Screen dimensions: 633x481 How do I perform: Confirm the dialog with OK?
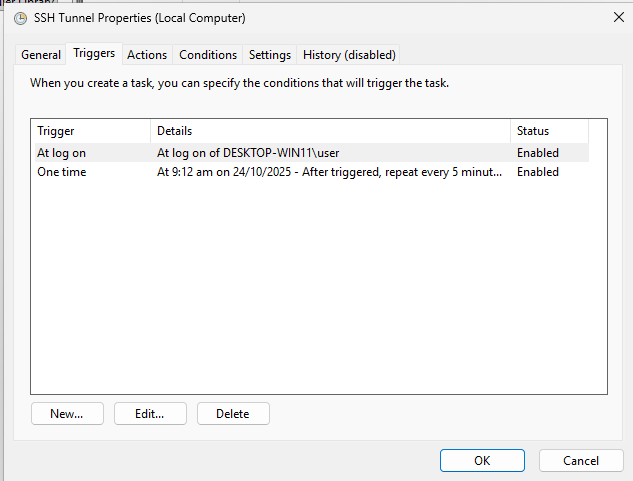482,461
